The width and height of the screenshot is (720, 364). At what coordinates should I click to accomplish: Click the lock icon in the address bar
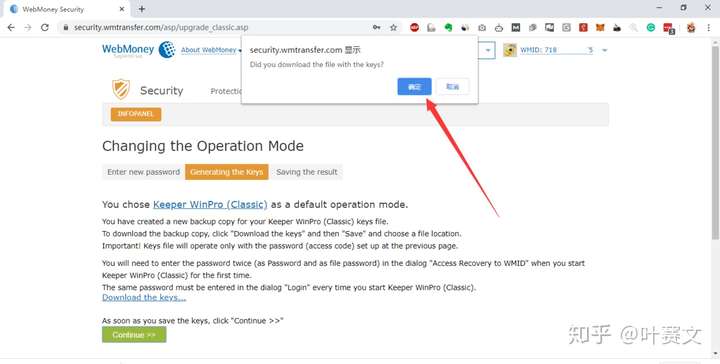coord(66,28)
